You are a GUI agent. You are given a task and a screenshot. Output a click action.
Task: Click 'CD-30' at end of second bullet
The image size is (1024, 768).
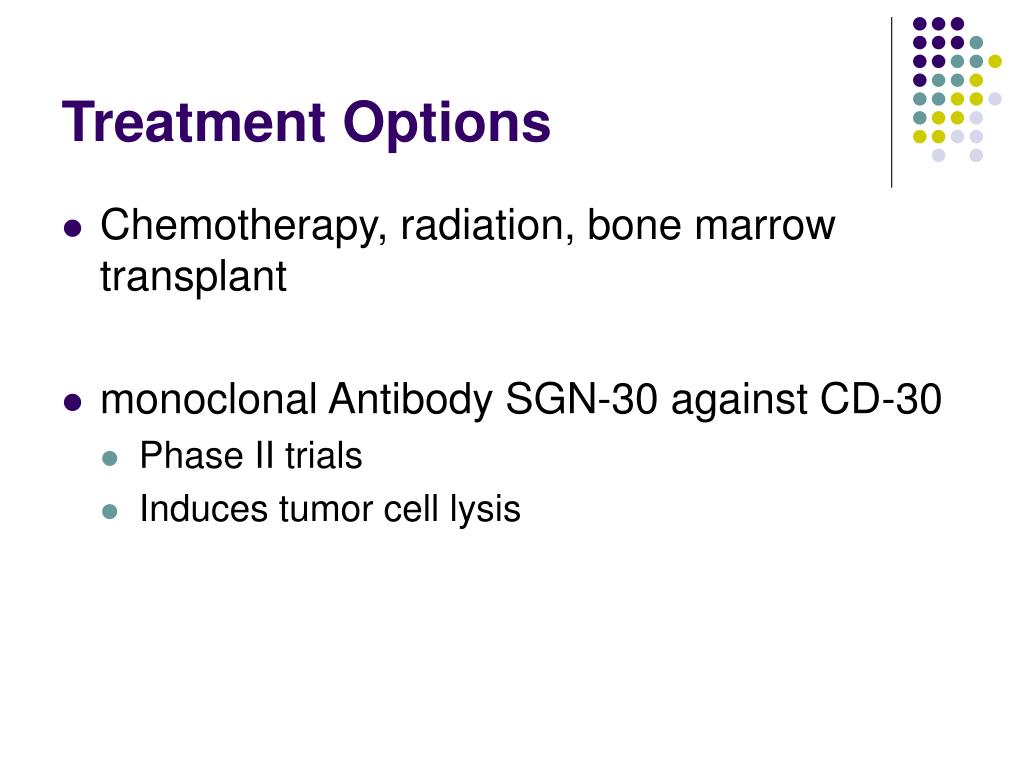[x=880, y=399]
